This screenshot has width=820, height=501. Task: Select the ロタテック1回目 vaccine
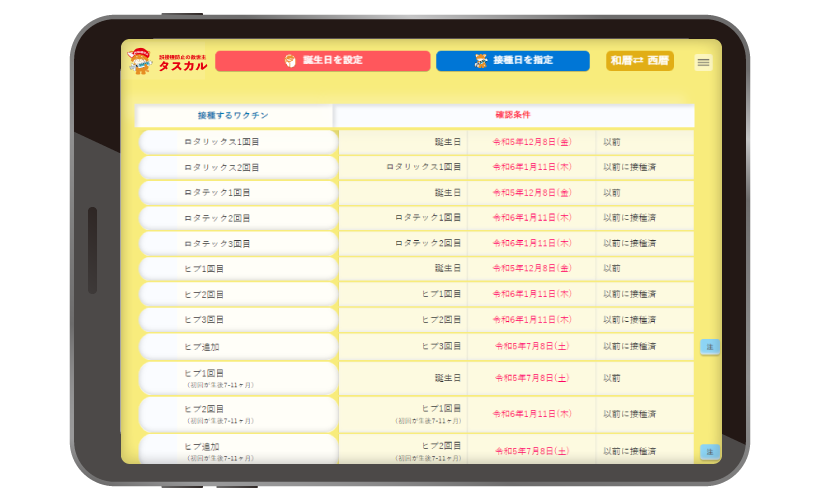pyautogui.click(x=238, y=192)
